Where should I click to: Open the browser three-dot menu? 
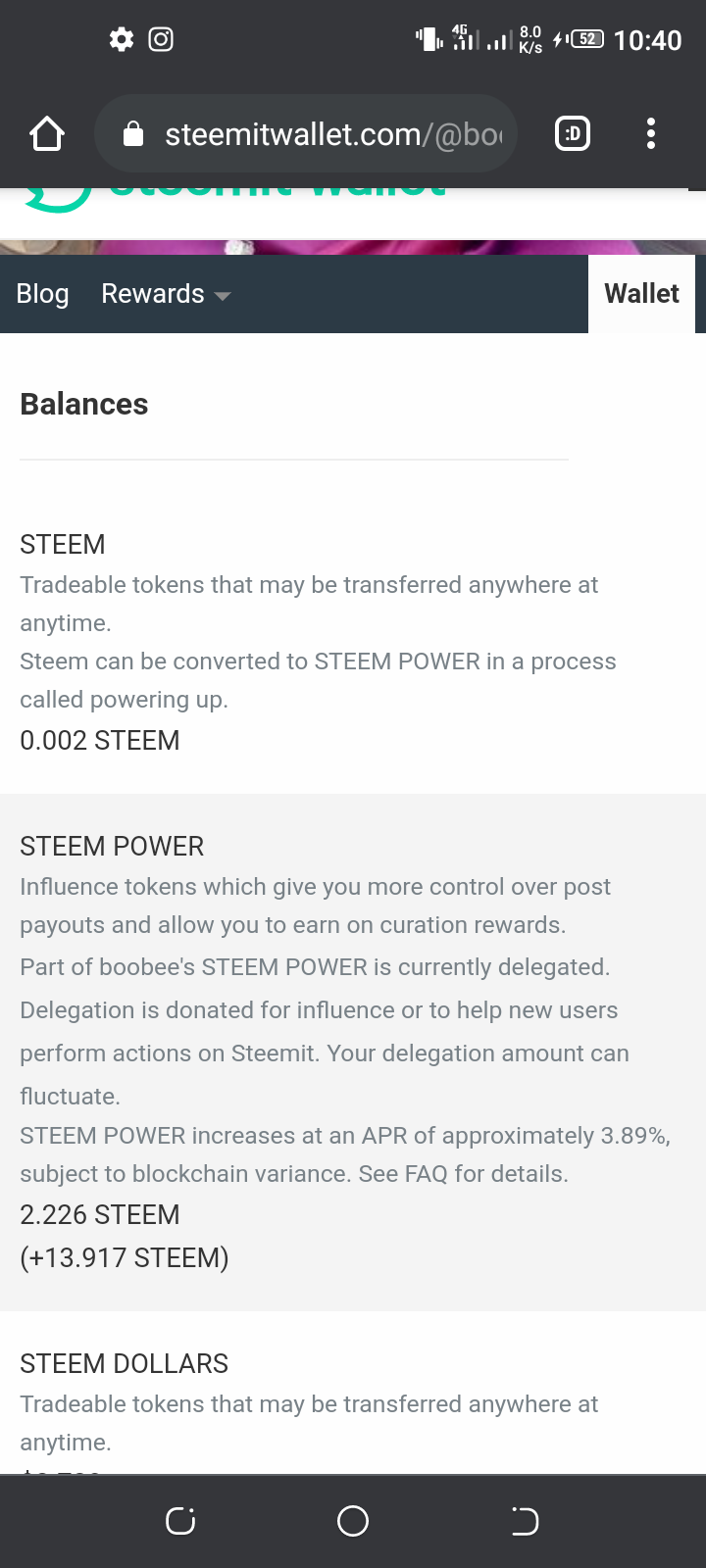(650, 134)
